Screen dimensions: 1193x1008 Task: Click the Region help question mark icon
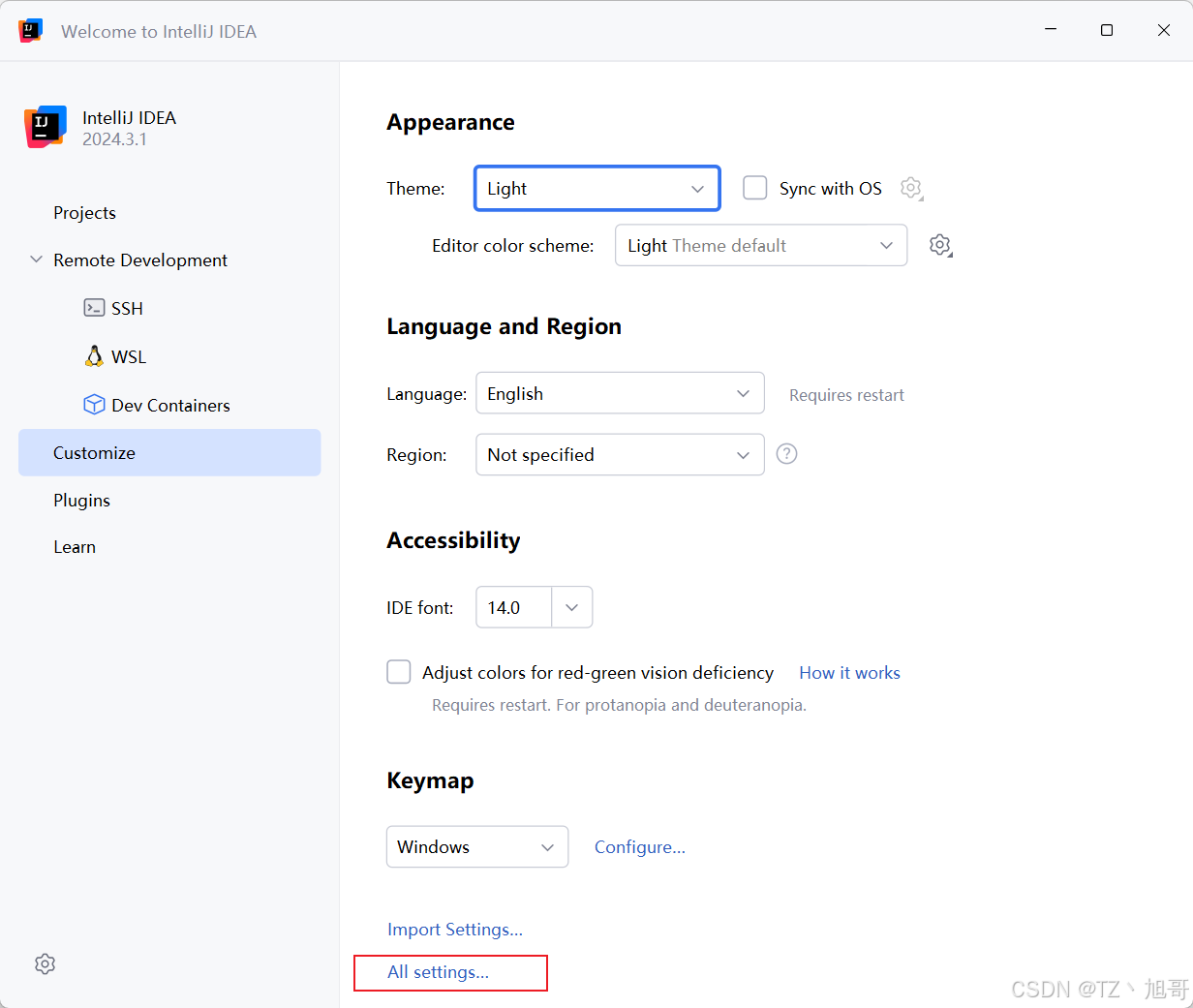tap(787, 453)
